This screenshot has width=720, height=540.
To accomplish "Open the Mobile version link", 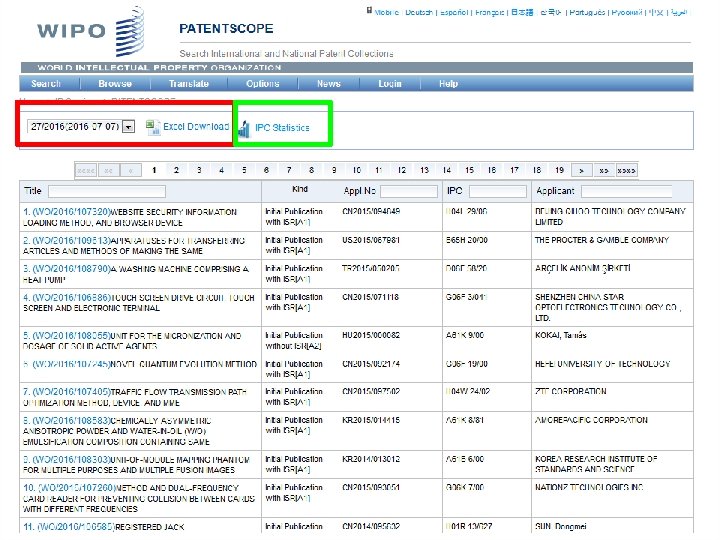I will click(387, 12).
